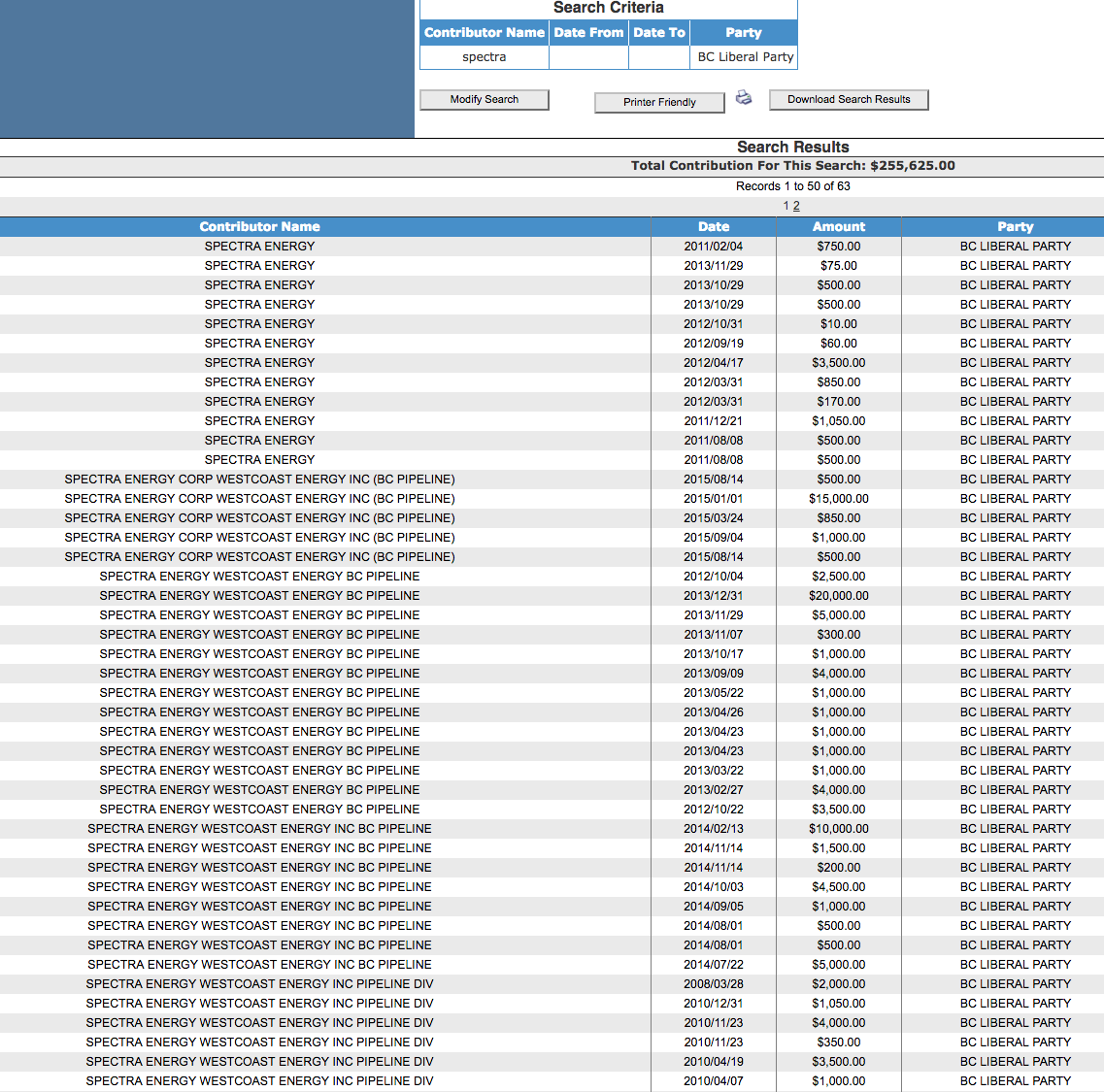
Task: Select contributor name in the 2015/01/01 row
Action: click(x=259, y=499)
